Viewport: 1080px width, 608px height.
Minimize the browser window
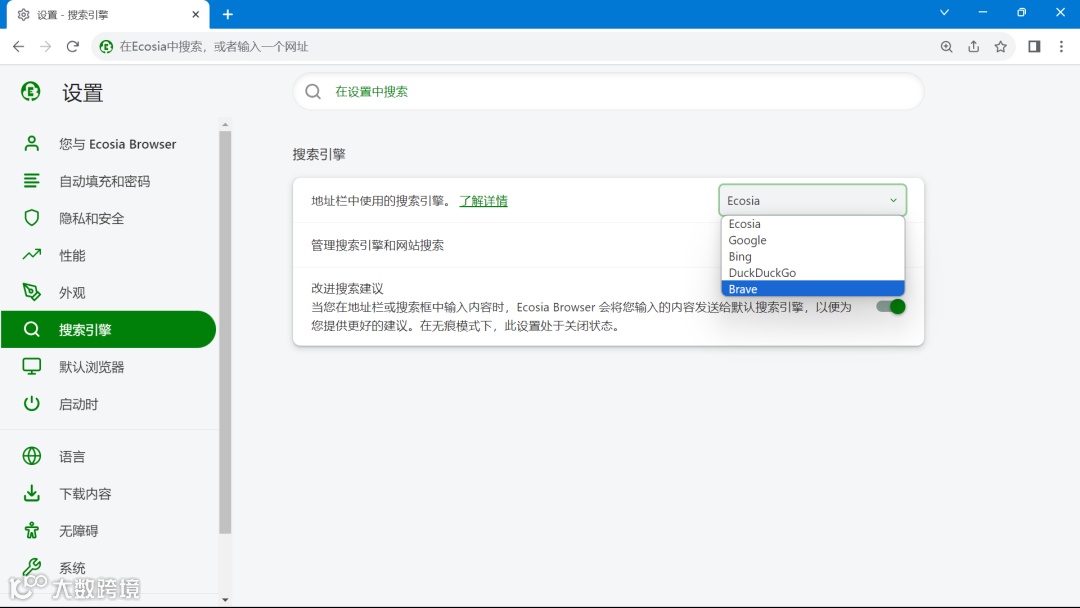(x=983, y=12)
